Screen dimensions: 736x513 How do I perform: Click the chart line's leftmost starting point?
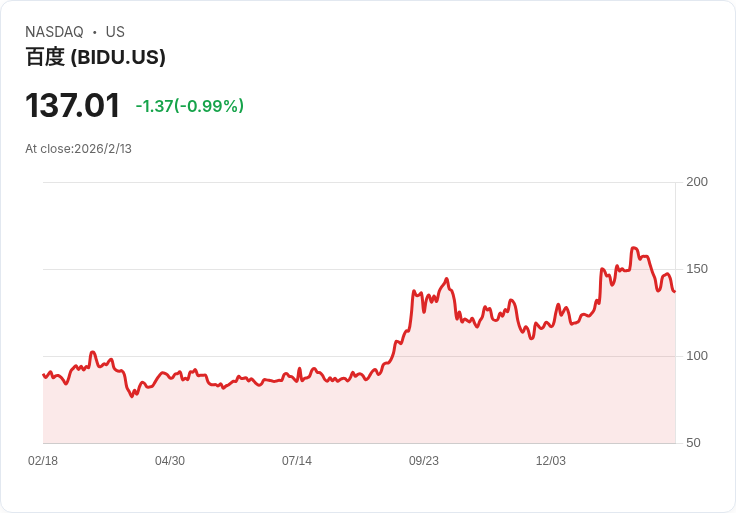(43, 375)
